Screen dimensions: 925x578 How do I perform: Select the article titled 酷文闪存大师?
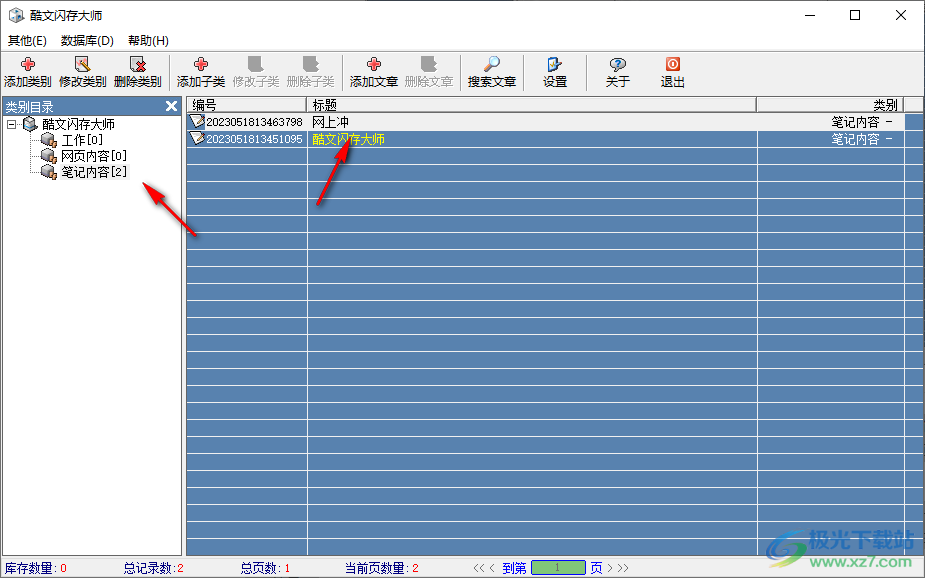click(348, 139)
